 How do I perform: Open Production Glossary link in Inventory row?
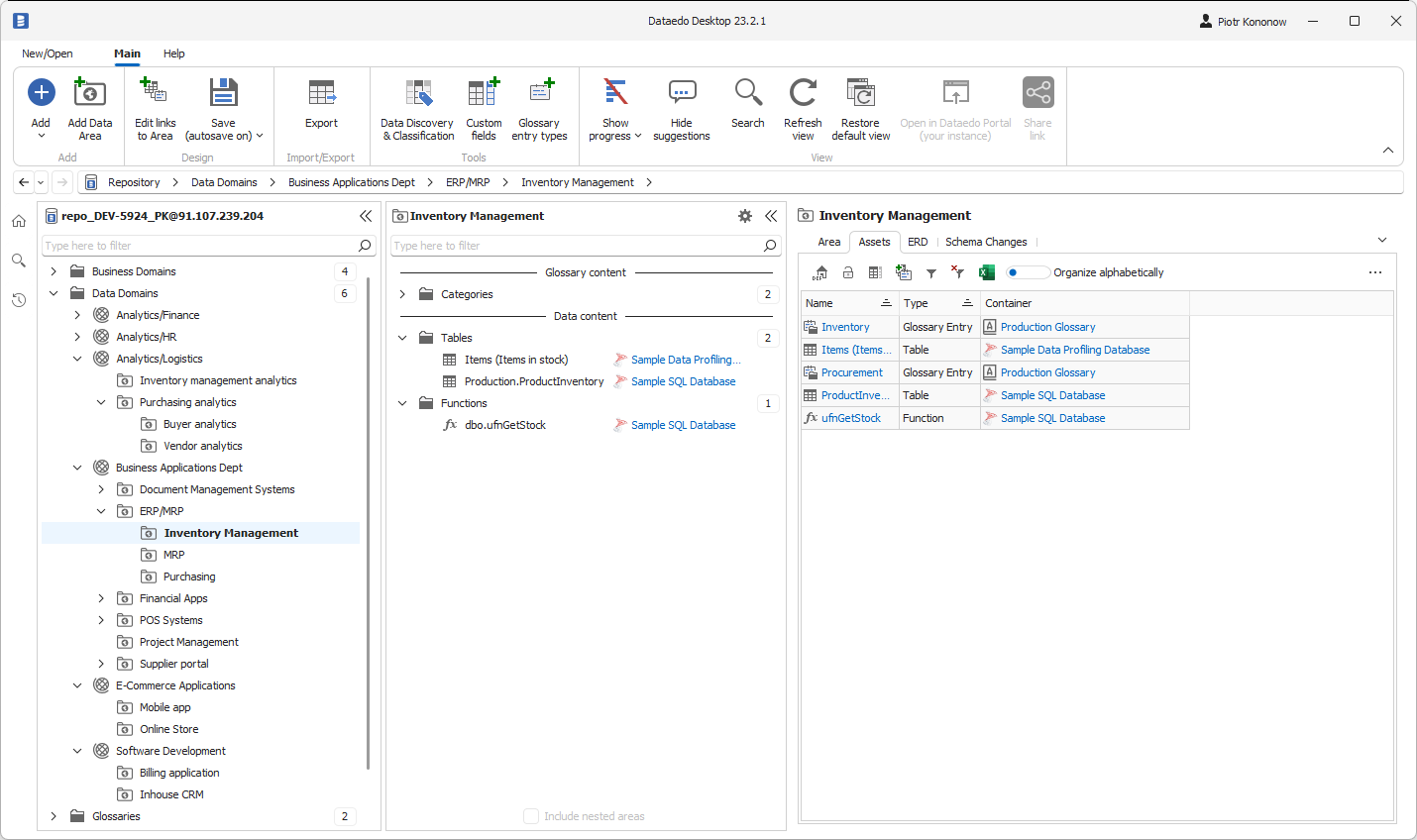(x=1047, y=327)
